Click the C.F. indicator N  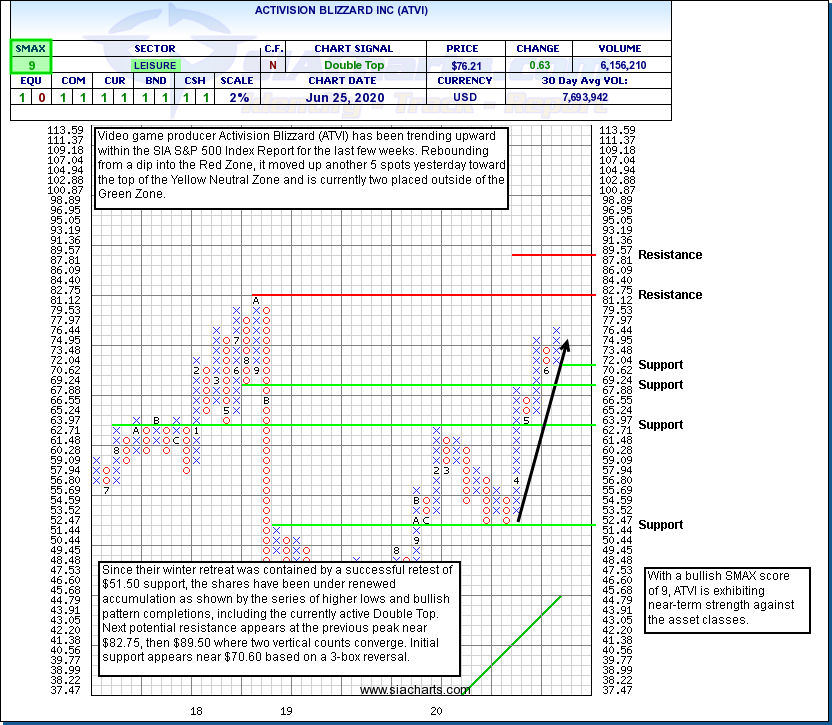point(273,65)
